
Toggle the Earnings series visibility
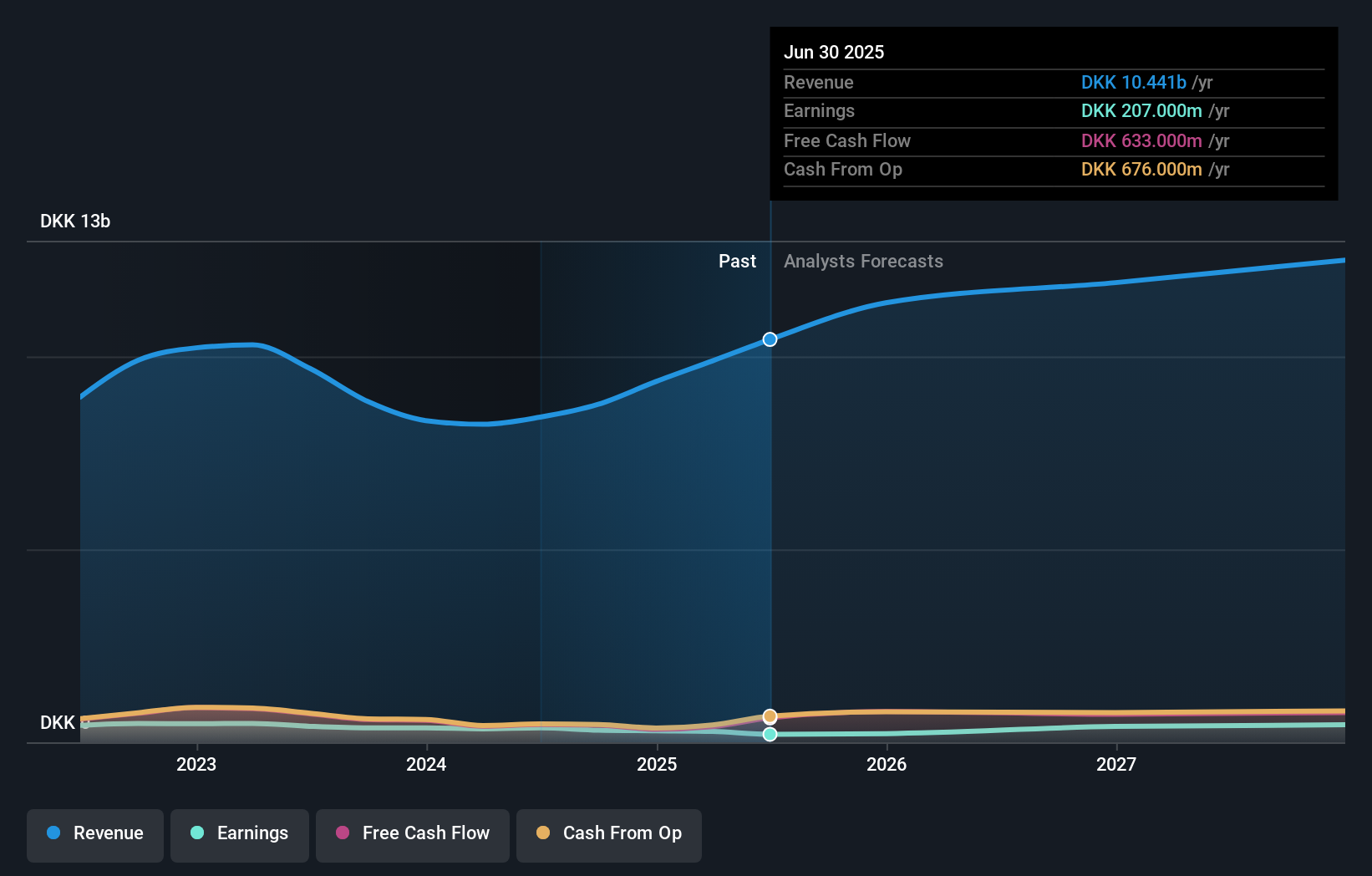[240, 833]
